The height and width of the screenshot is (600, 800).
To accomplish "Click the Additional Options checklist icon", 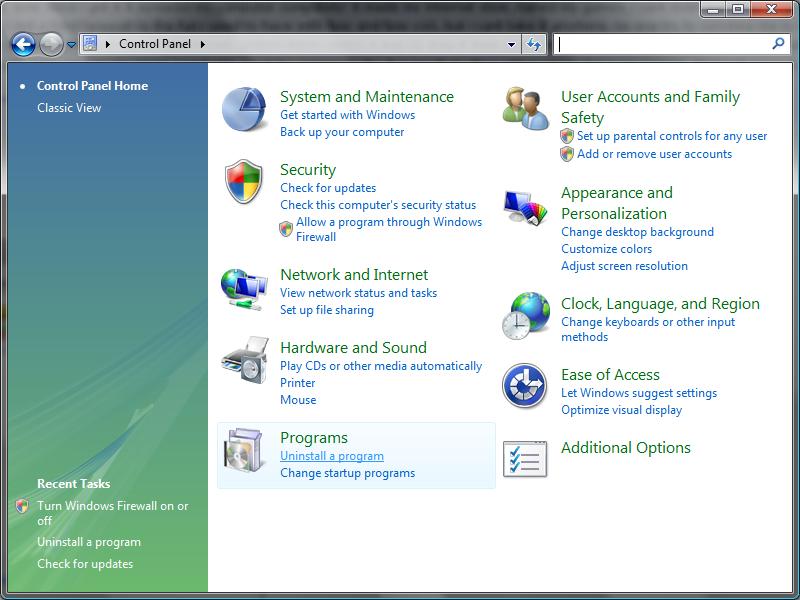I will tap(525, 459).
